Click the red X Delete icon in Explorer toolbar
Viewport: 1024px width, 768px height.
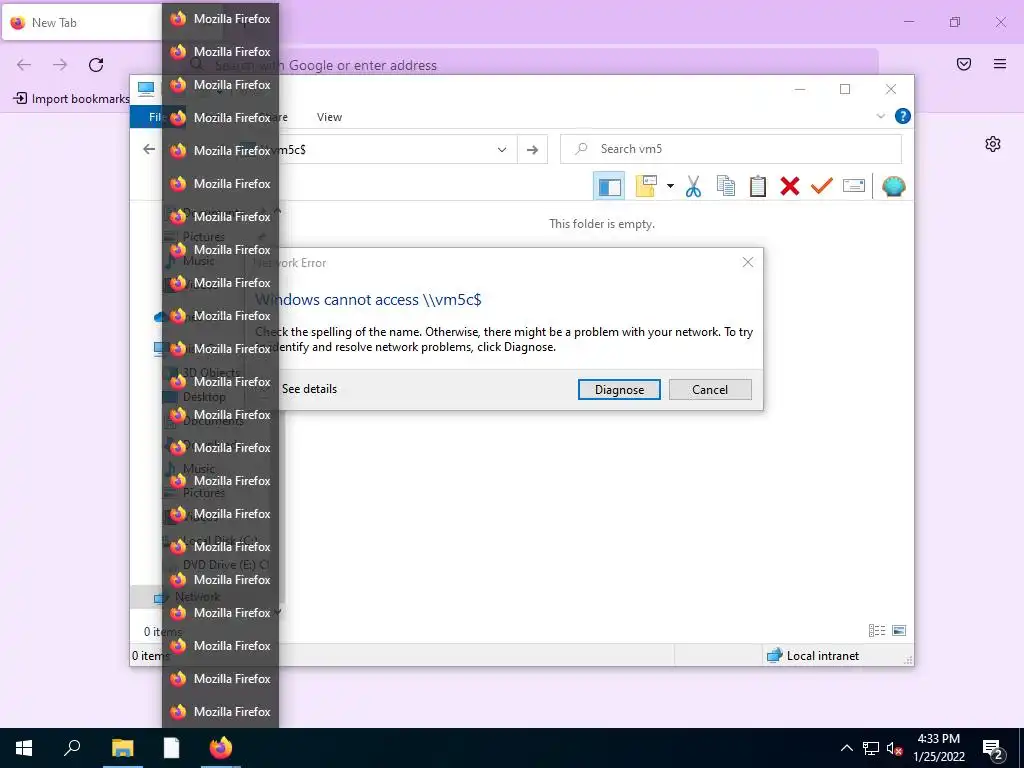point(790,186)
